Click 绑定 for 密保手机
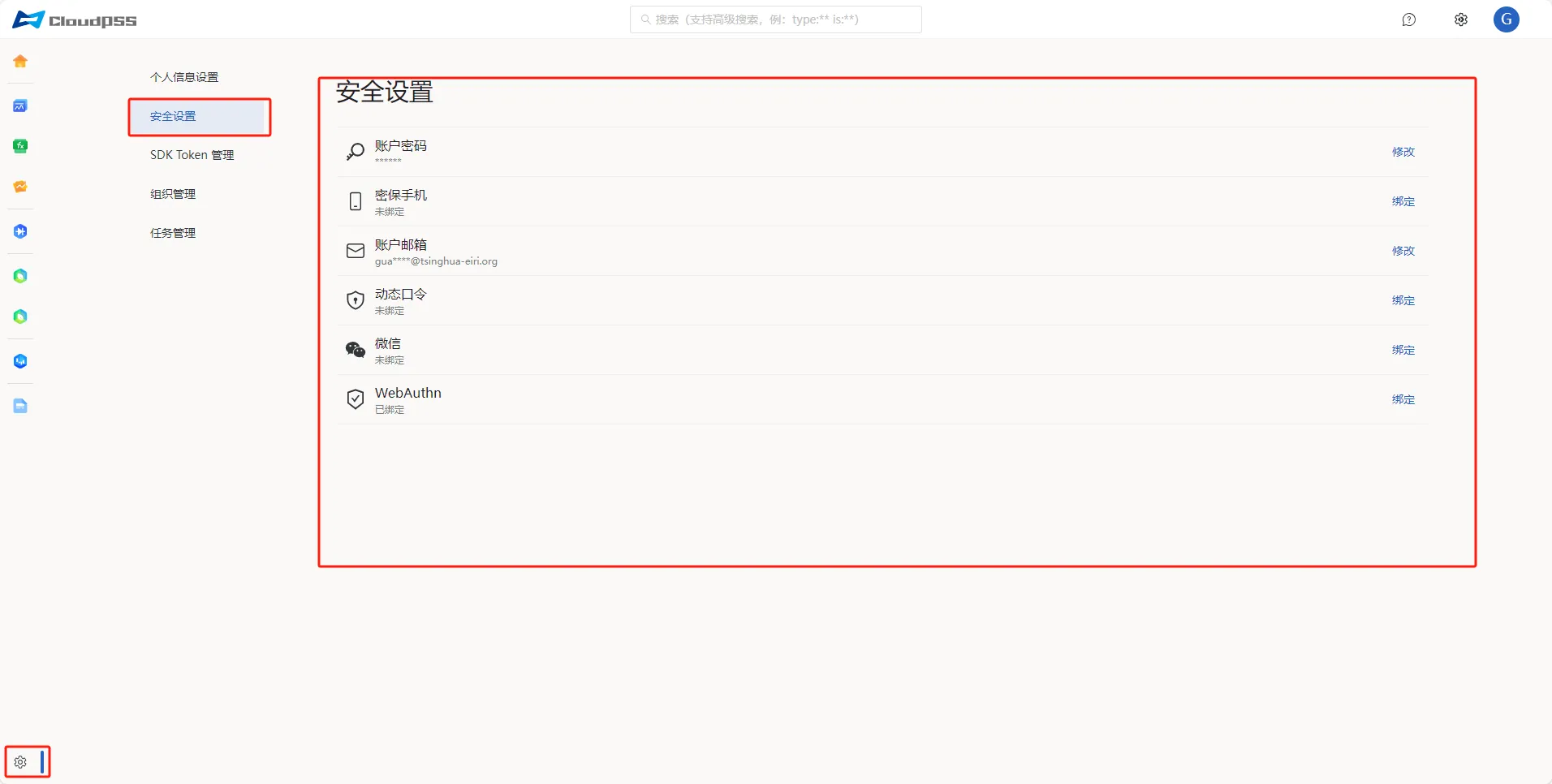 click(1403, 201)
